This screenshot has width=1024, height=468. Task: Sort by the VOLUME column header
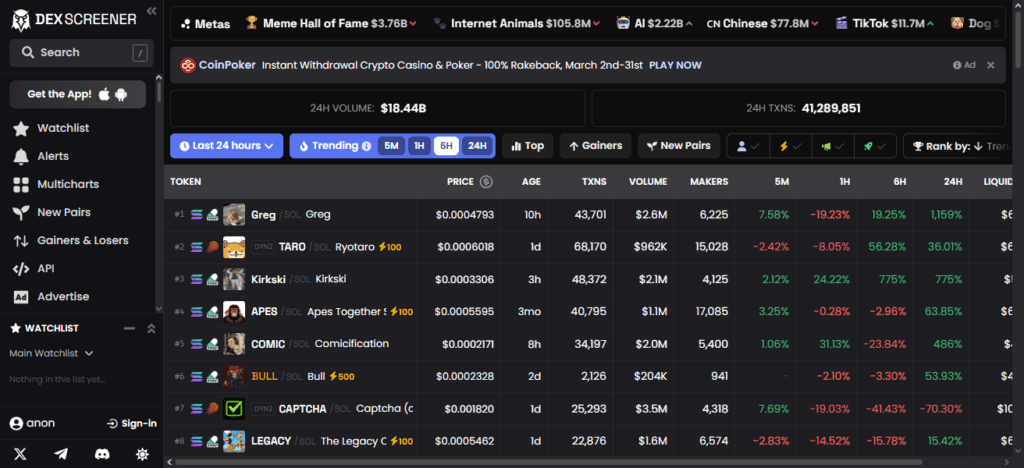pos(648,181)
